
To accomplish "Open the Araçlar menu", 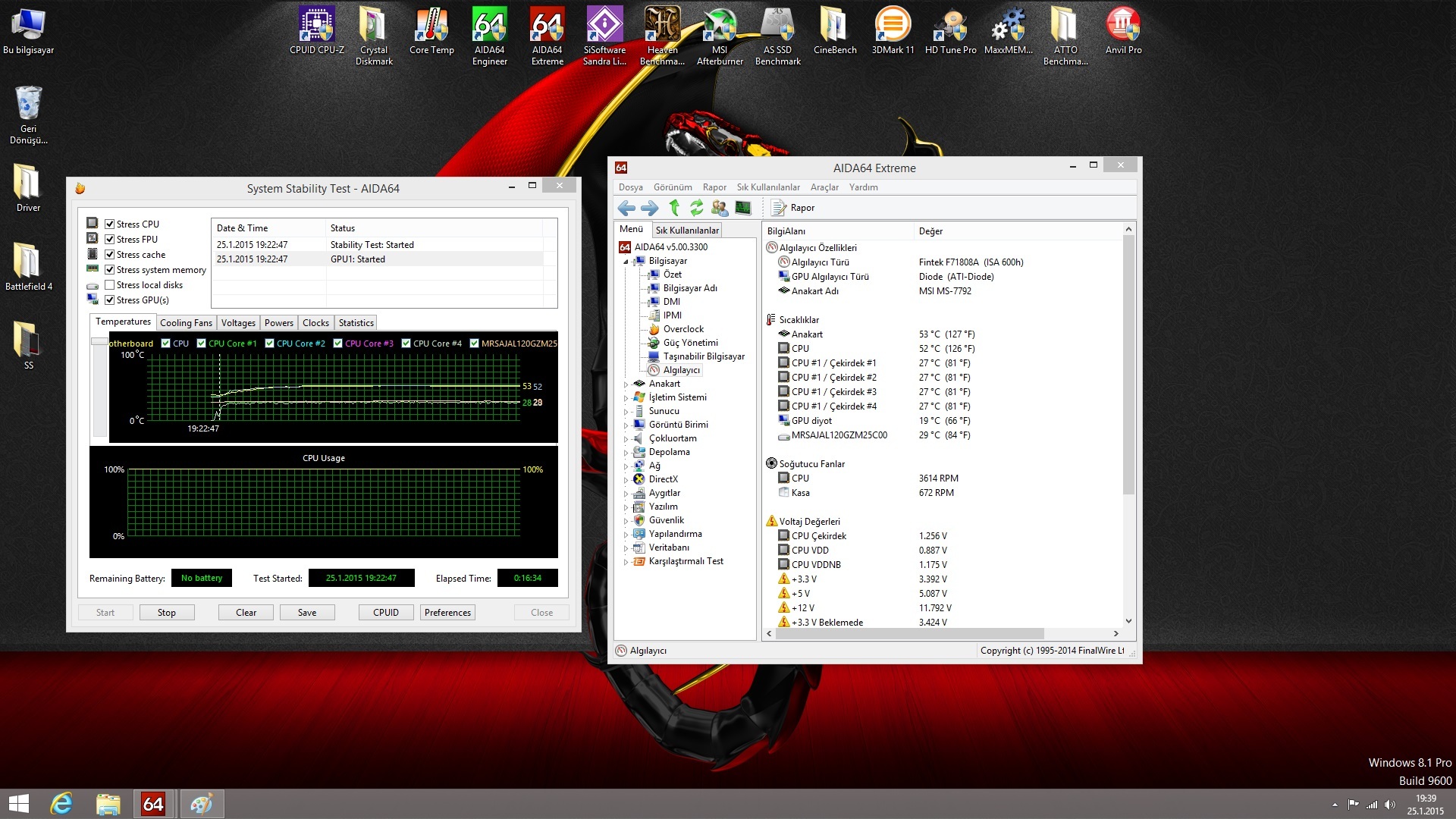I will point(824,187).
